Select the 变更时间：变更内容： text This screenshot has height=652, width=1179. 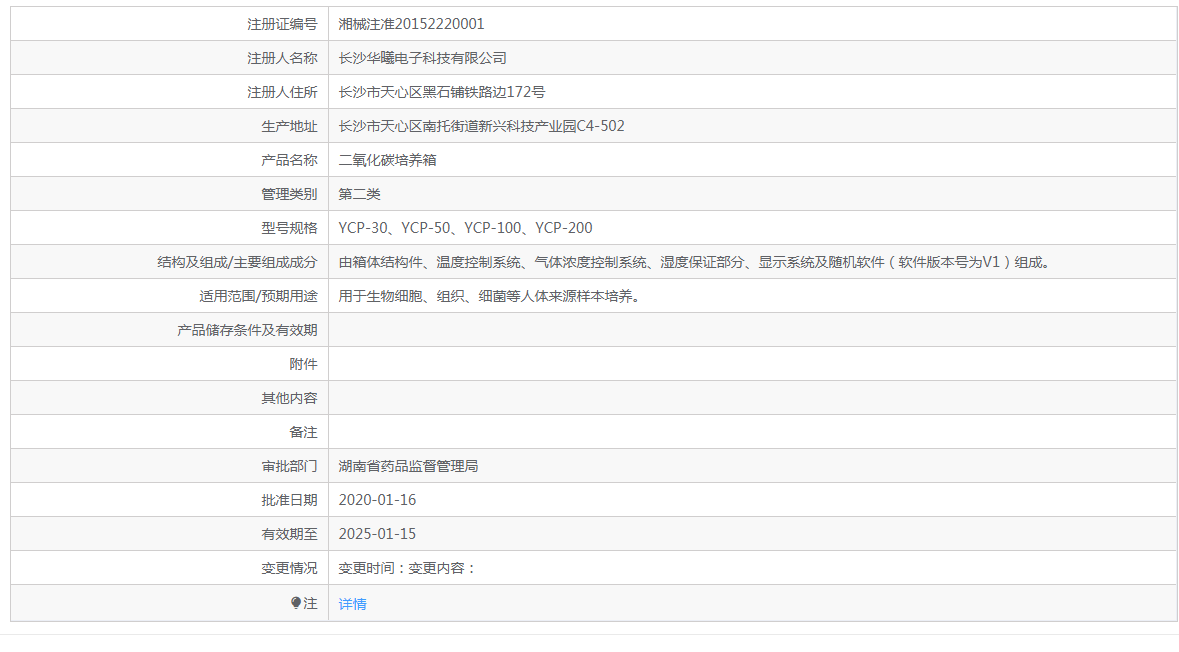408,569
